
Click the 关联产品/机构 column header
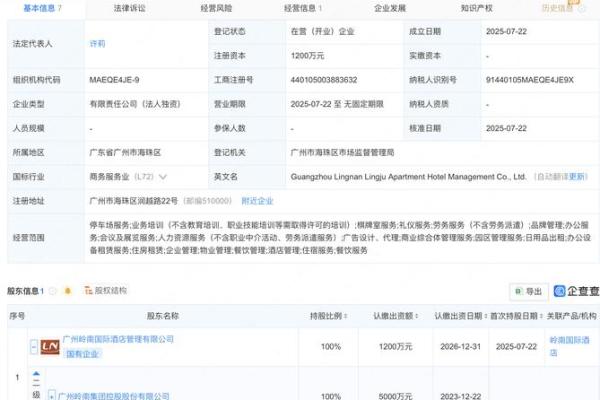point(571,316)
